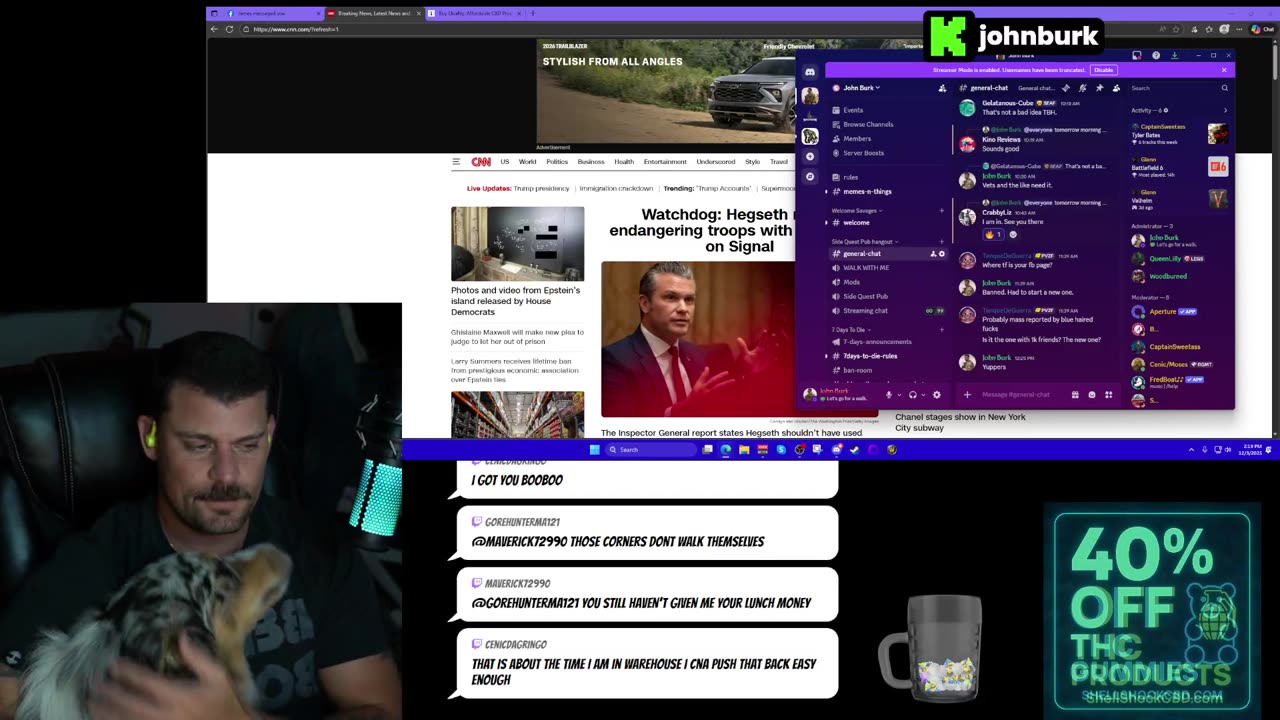Click Discord Search box
This screenshot has width=1280, height=720.
1180,88
